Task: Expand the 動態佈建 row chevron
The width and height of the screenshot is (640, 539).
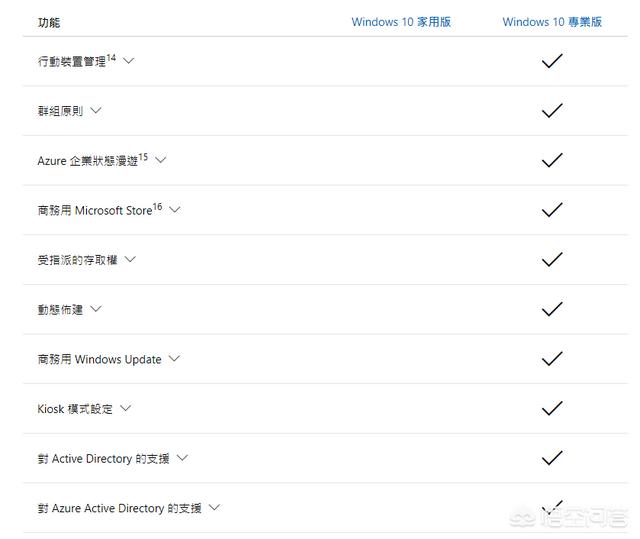Action: pos(96,309)
